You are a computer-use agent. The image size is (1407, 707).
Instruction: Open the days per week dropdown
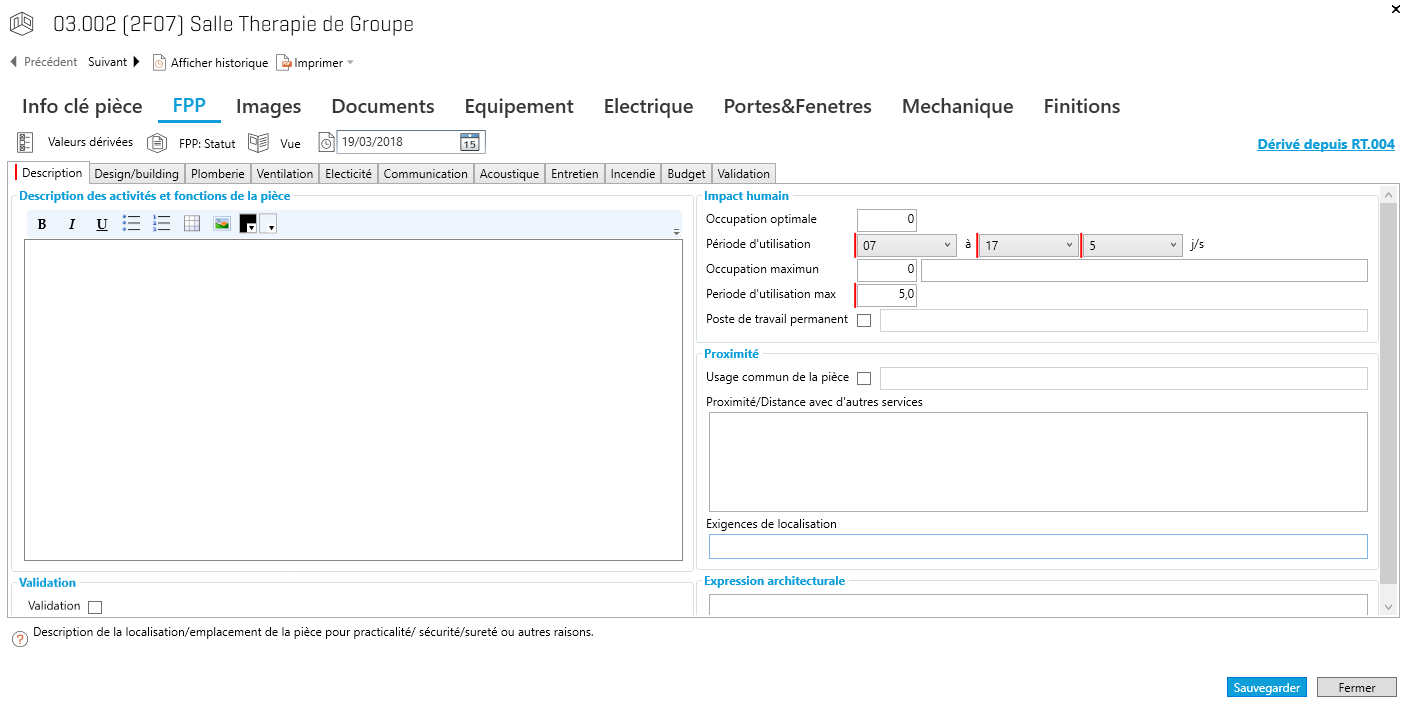pos(1133,245)
